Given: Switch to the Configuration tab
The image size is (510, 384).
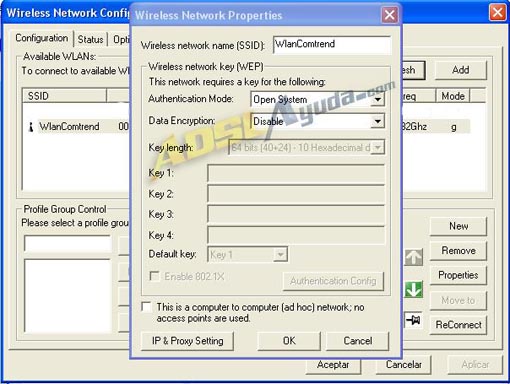Looking at the screenshot, I should (42, 38).
